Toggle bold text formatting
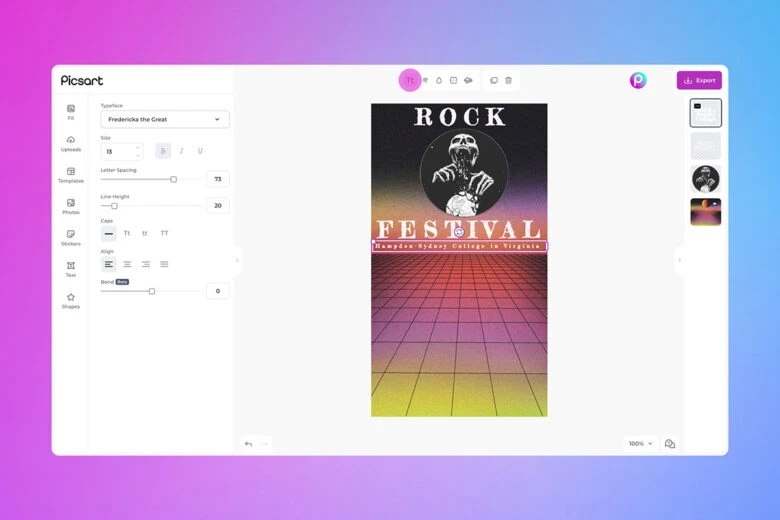 163,151
